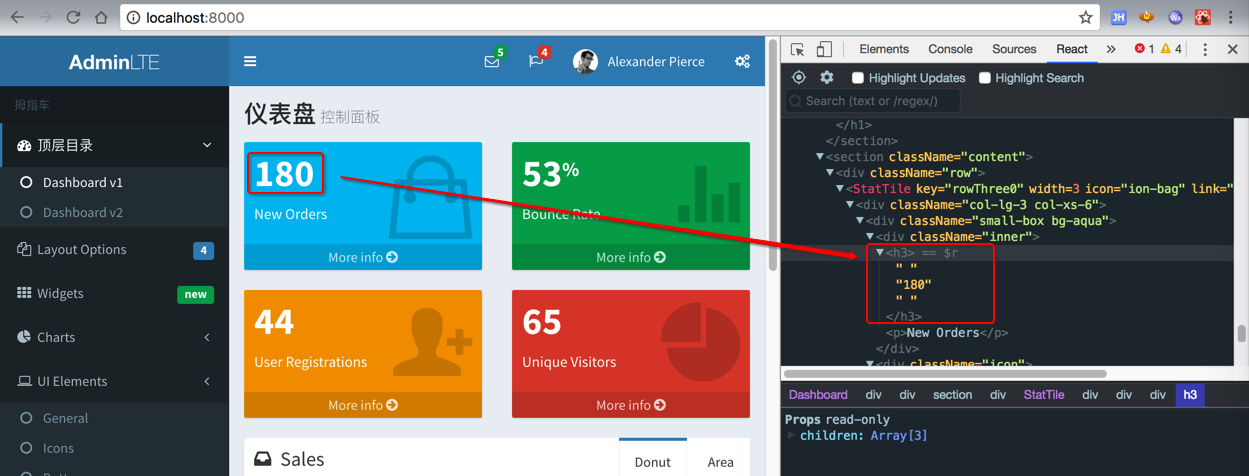Open Widgets in the sidebar
Screen dimensions: 1249x476
coord(114,293)
